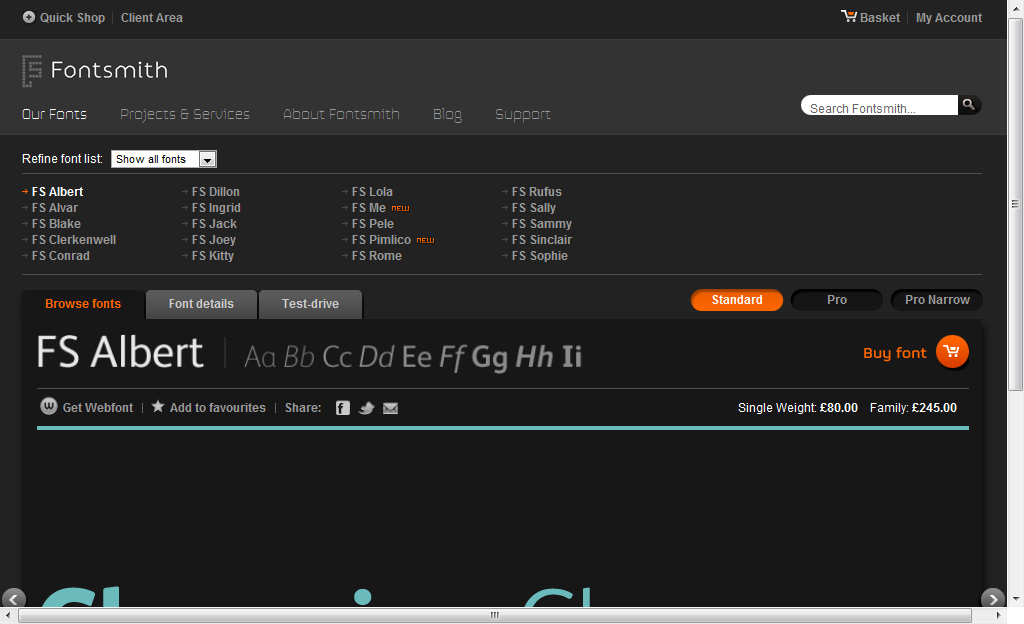
Task: Click the Buy font text link
Action: pos(895,353)
